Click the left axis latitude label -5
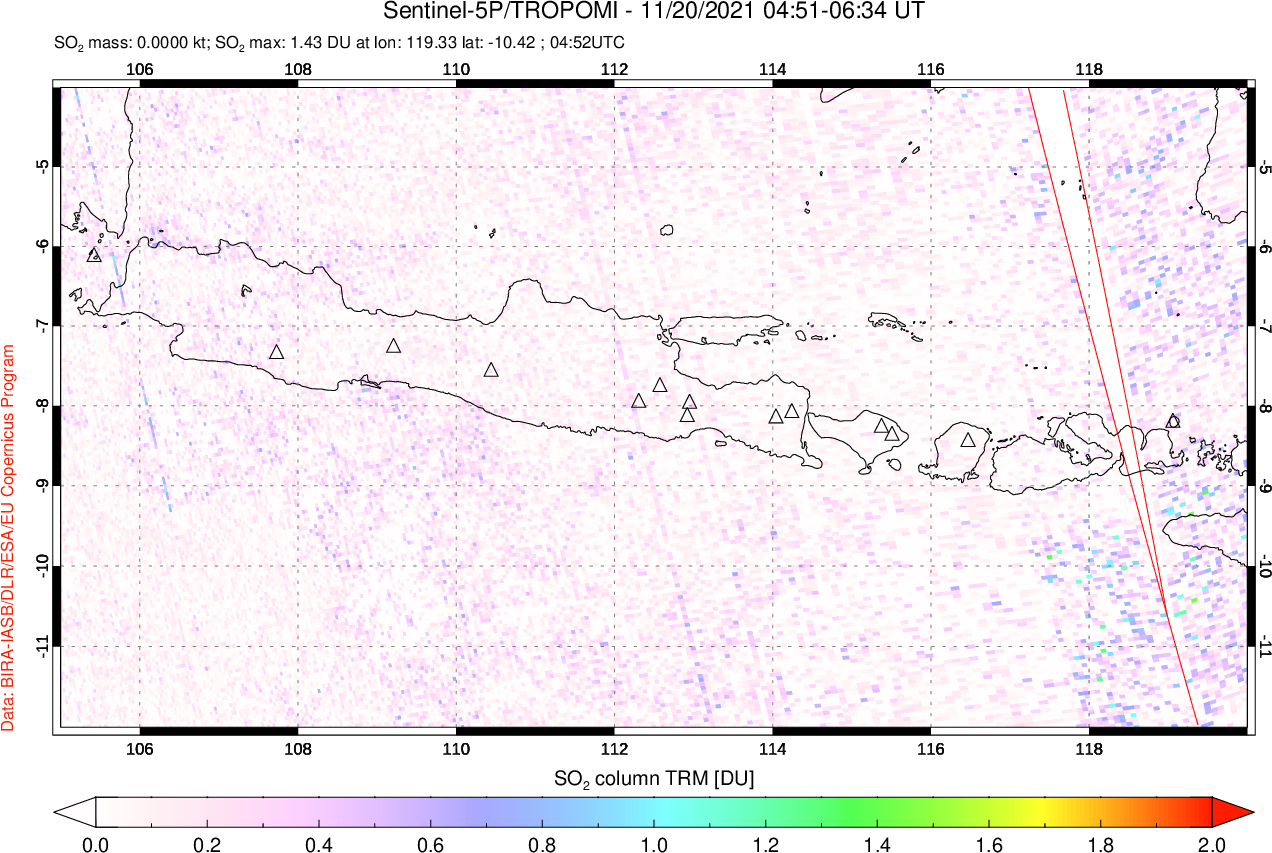The image size is (1272, 853). (x=43, y=166)
